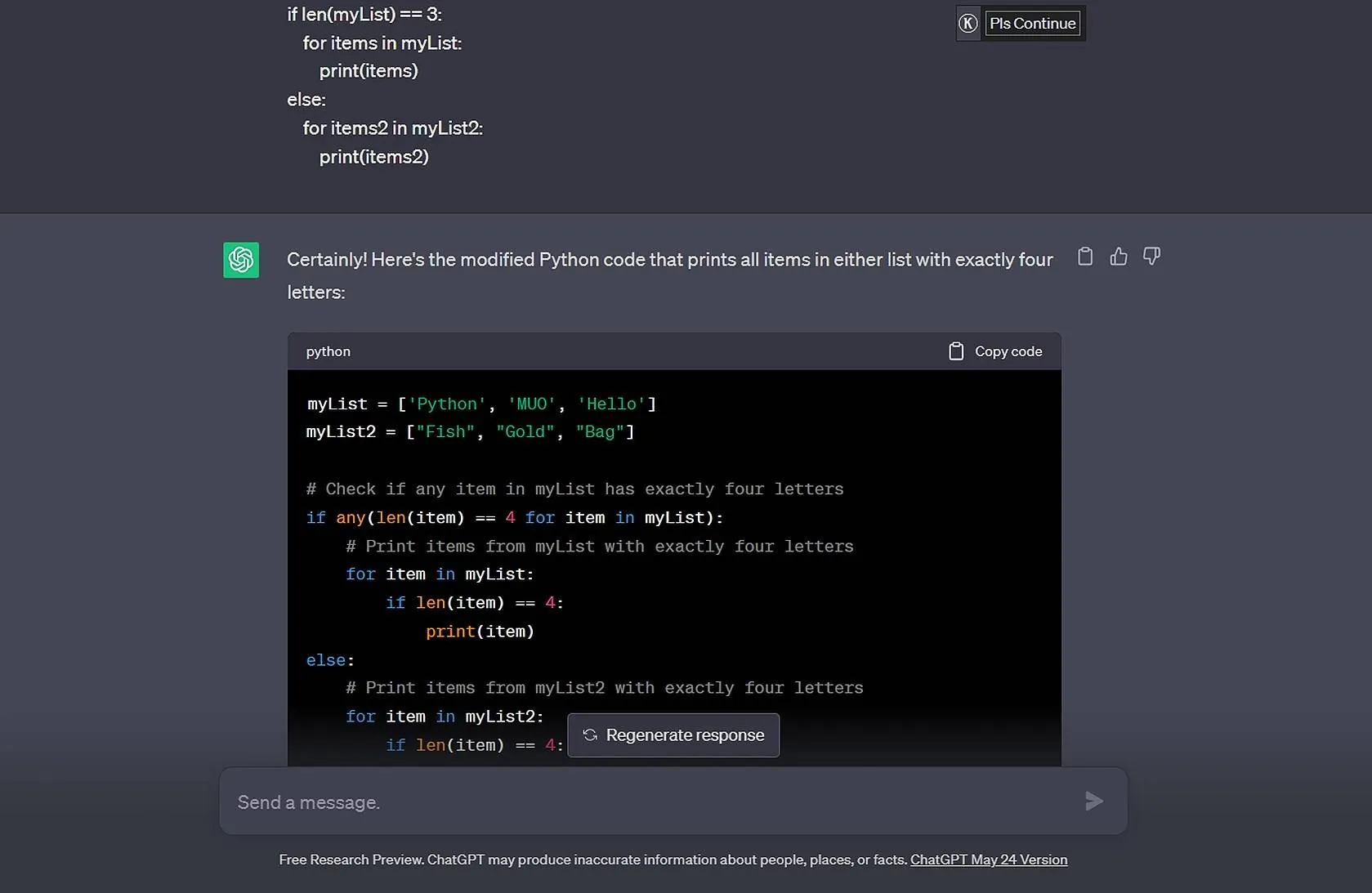Click the Regenerate response text

(685, 735)
